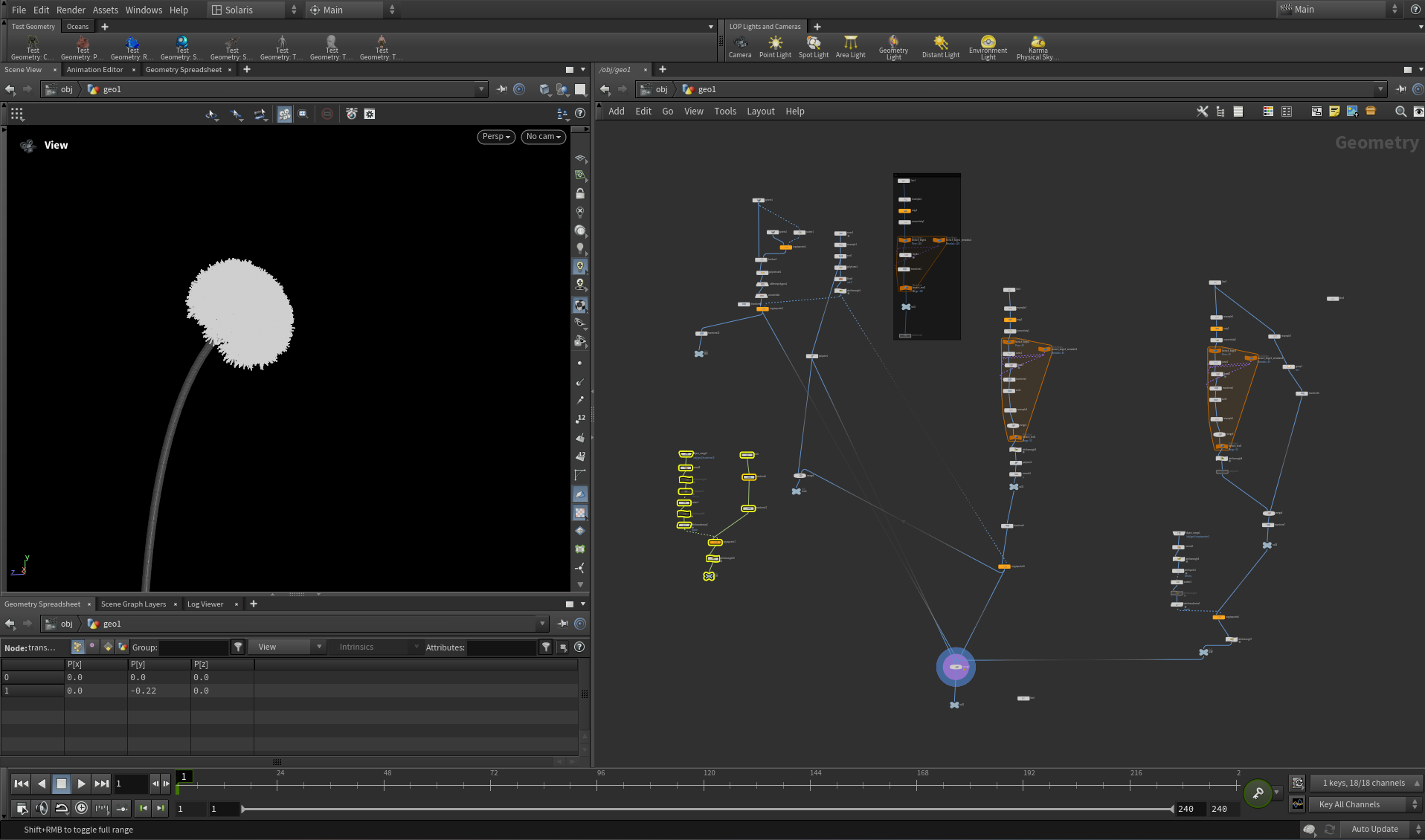Click the Group input field in spreadsheet
Viewport: 1425px width, 840px height.
pos(193,647)
